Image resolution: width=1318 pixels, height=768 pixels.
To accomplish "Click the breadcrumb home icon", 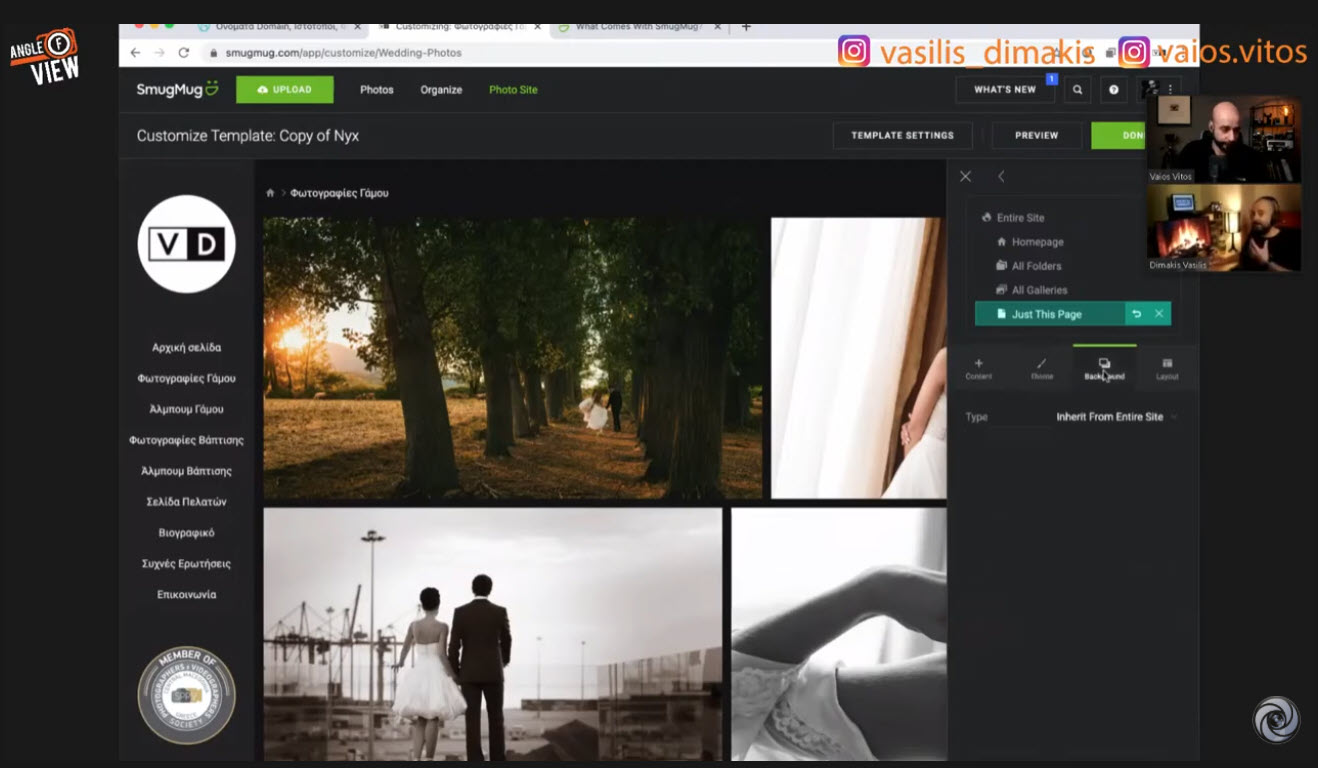I will pyautogui.click(x=270, y=193).
